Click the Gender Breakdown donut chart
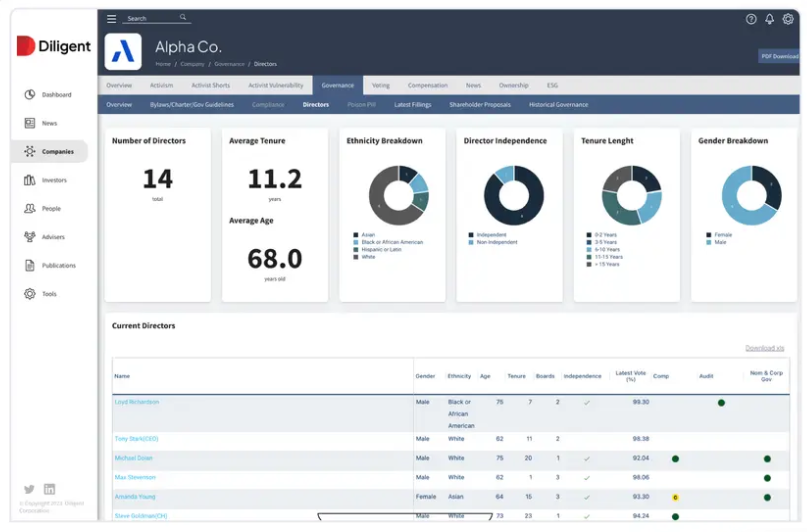Viewport: 807px width, 532px height. coord(751,196)
